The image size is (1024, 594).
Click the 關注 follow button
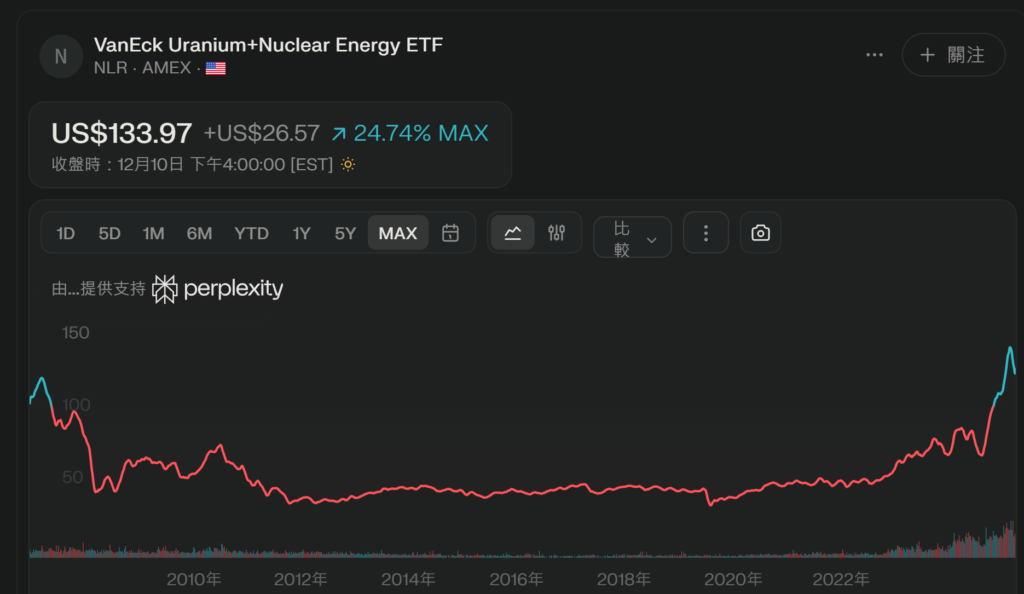click(x=953, y=55)
